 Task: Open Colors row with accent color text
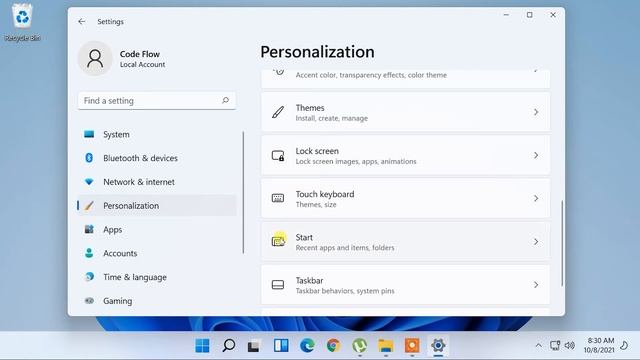coord(405,78)
